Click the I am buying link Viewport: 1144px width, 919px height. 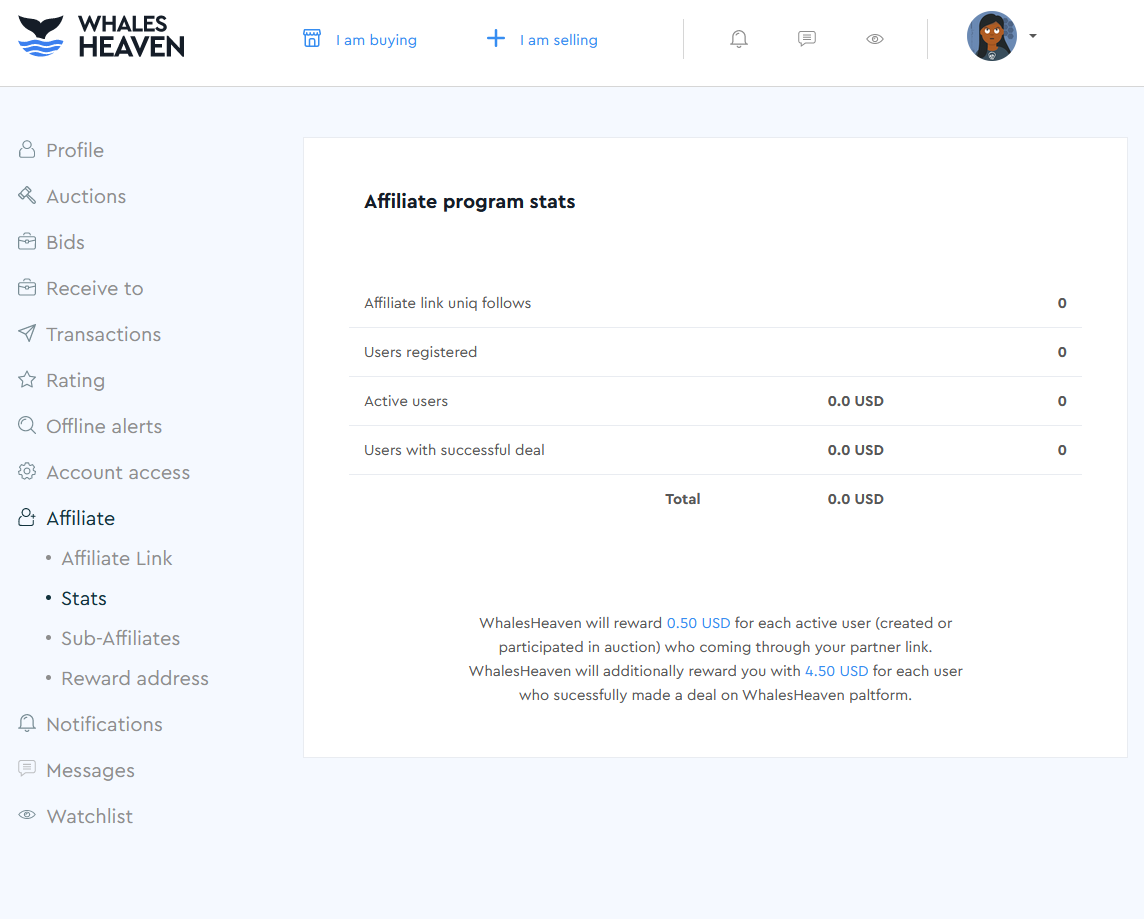click(376, 40)
